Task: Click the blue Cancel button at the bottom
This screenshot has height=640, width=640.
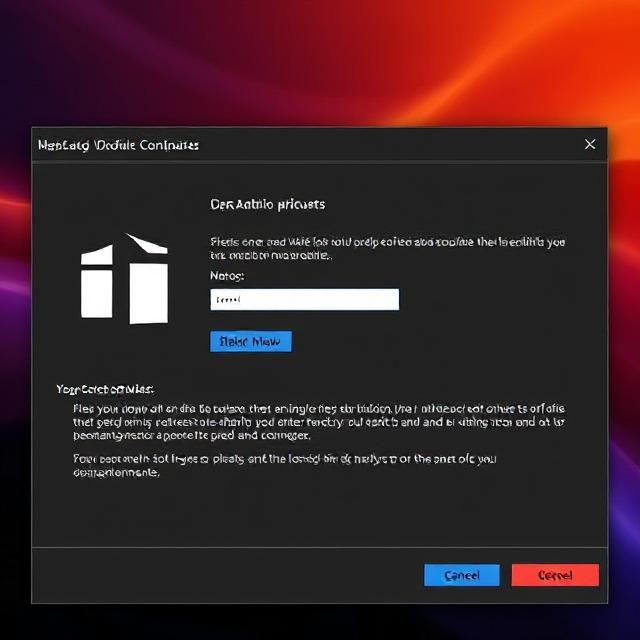Action: click(x=461, y=575)
